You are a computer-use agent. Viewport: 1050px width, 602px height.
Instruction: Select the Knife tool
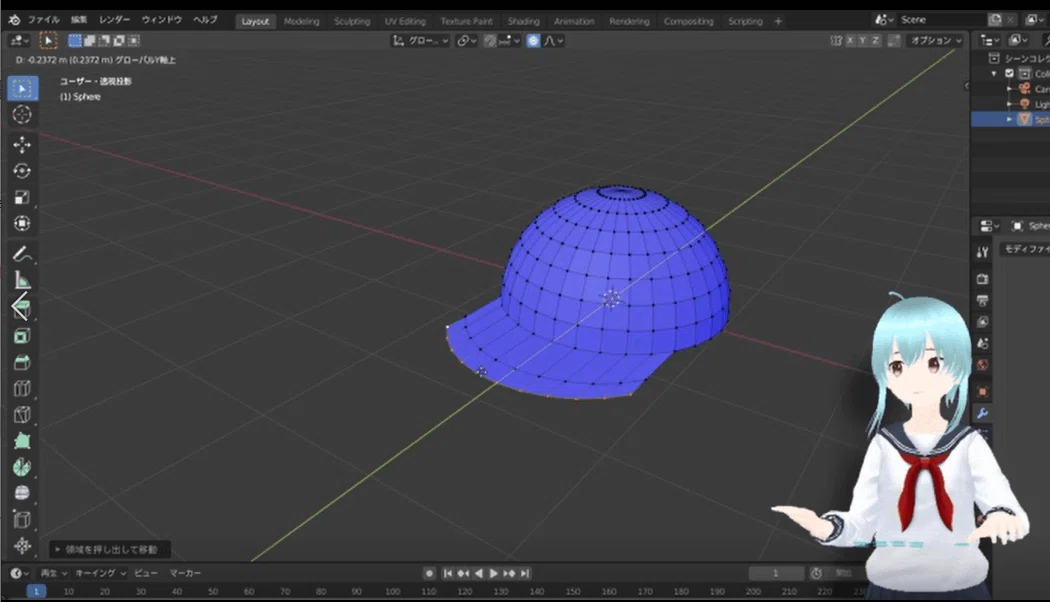tap(22, 415)
